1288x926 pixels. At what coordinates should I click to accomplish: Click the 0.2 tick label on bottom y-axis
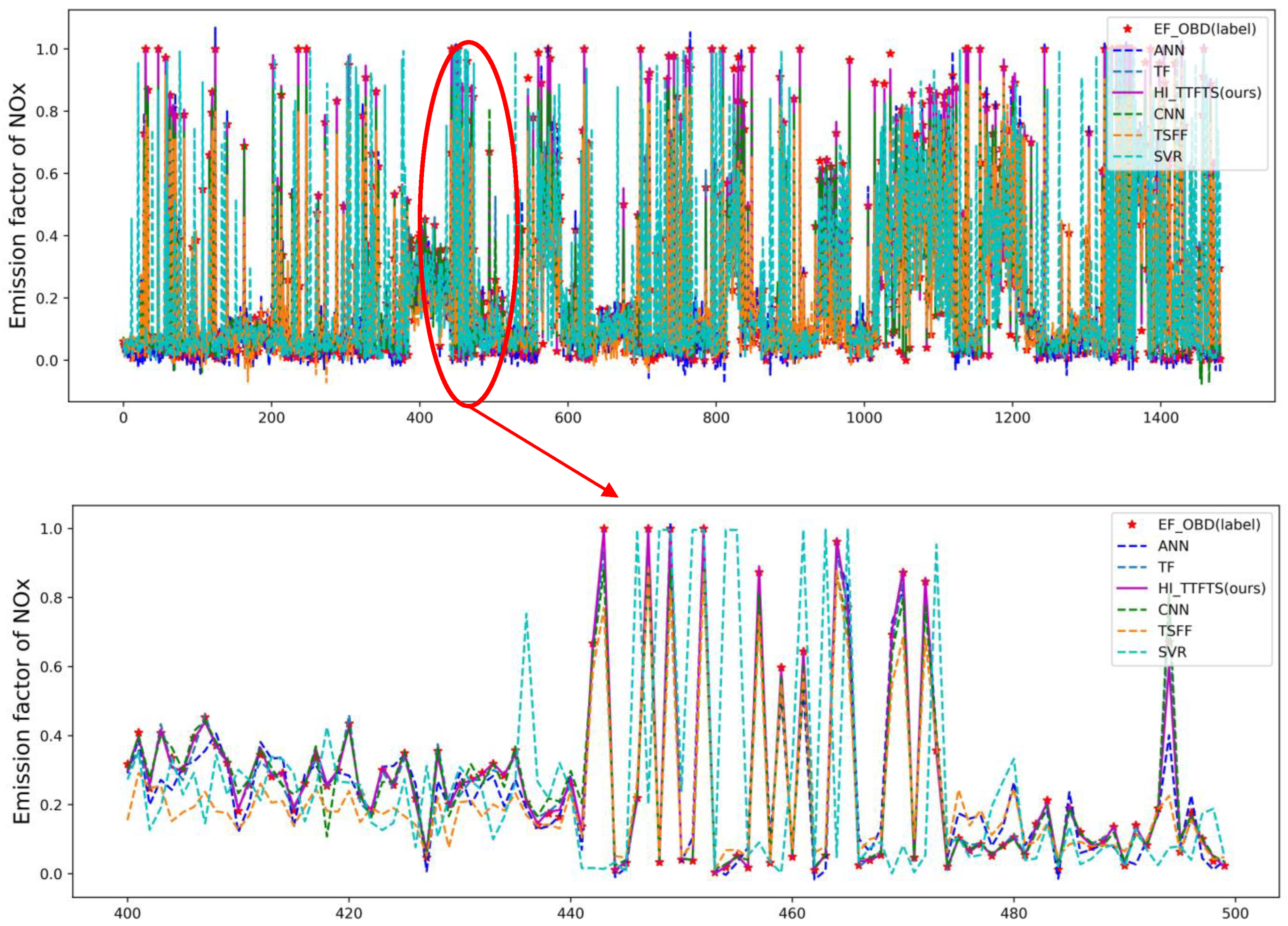(51, 805)
